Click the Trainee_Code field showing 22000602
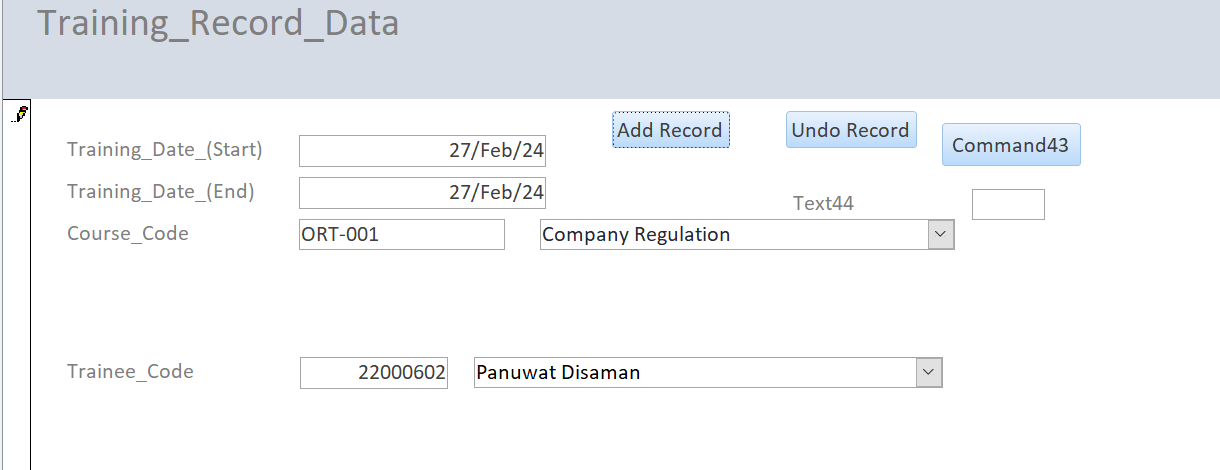1220x470 pixels. (374, 373)
